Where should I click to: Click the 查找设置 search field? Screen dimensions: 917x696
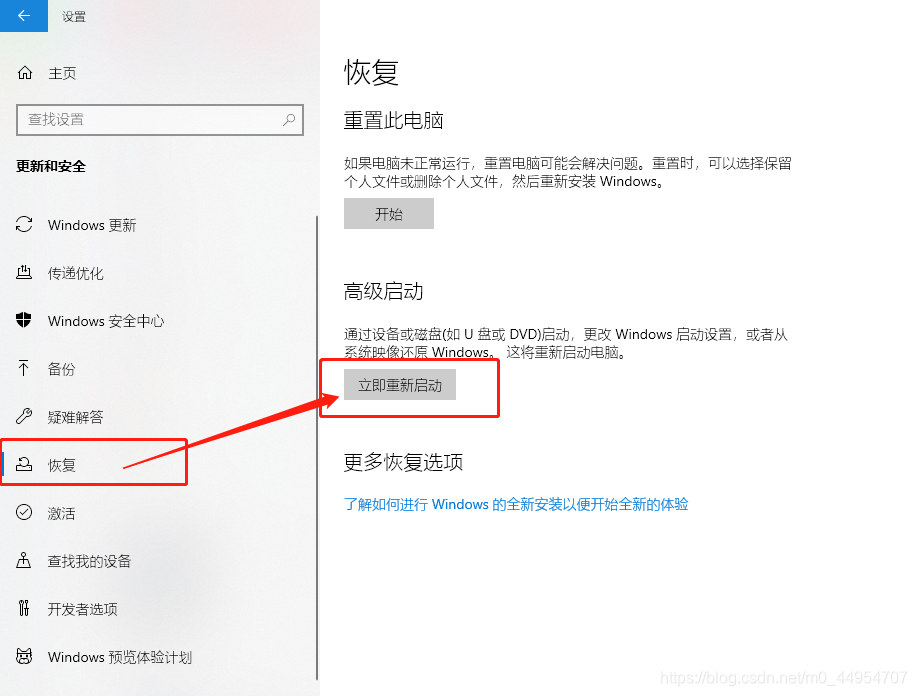(x=160, y=120)
